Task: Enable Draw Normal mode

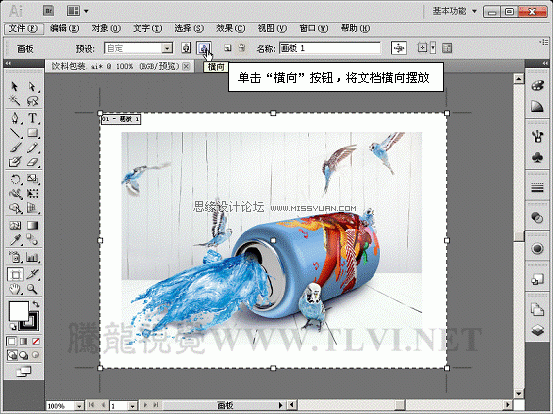Action: 12,355
